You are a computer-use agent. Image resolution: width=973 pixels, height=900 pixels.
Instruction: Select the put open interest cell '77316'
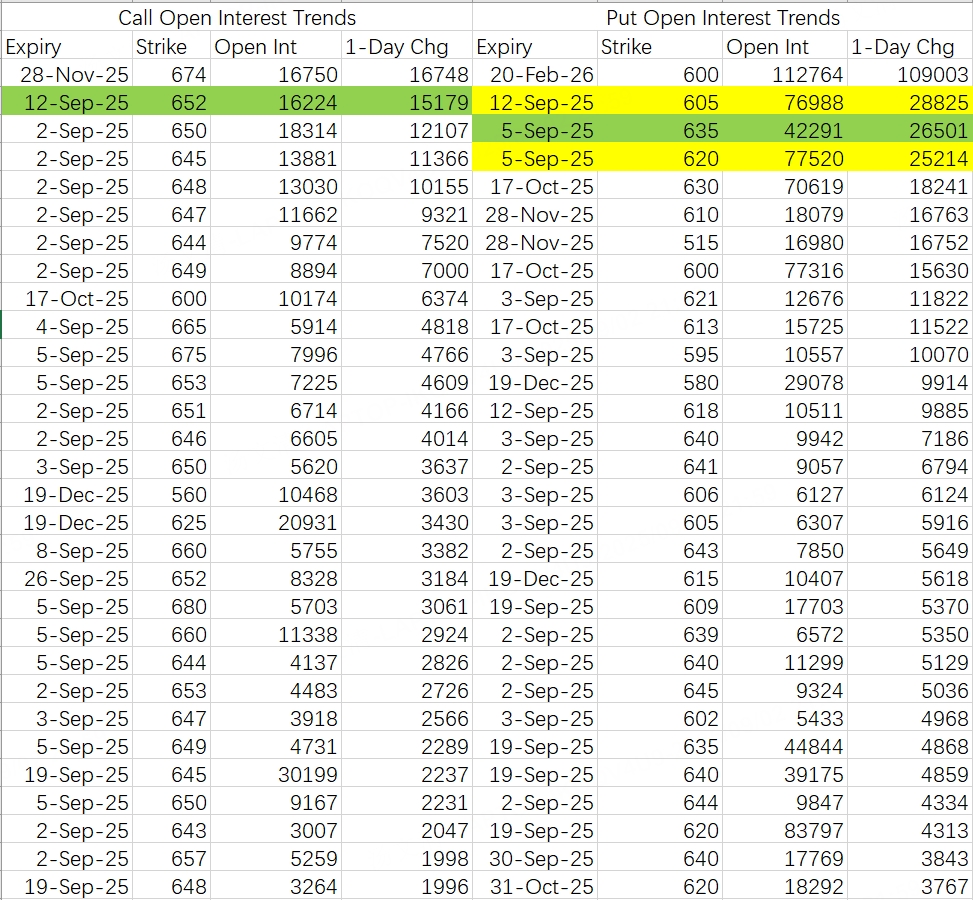(785, 271)
